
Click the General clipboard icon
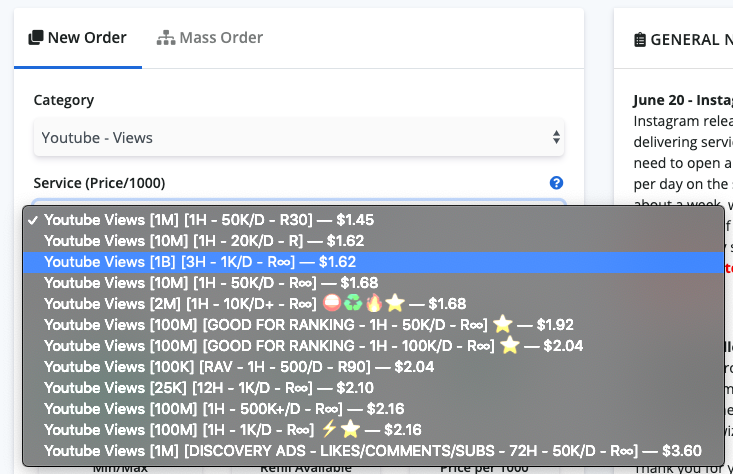pyautogui.click(x=640, y=40)
